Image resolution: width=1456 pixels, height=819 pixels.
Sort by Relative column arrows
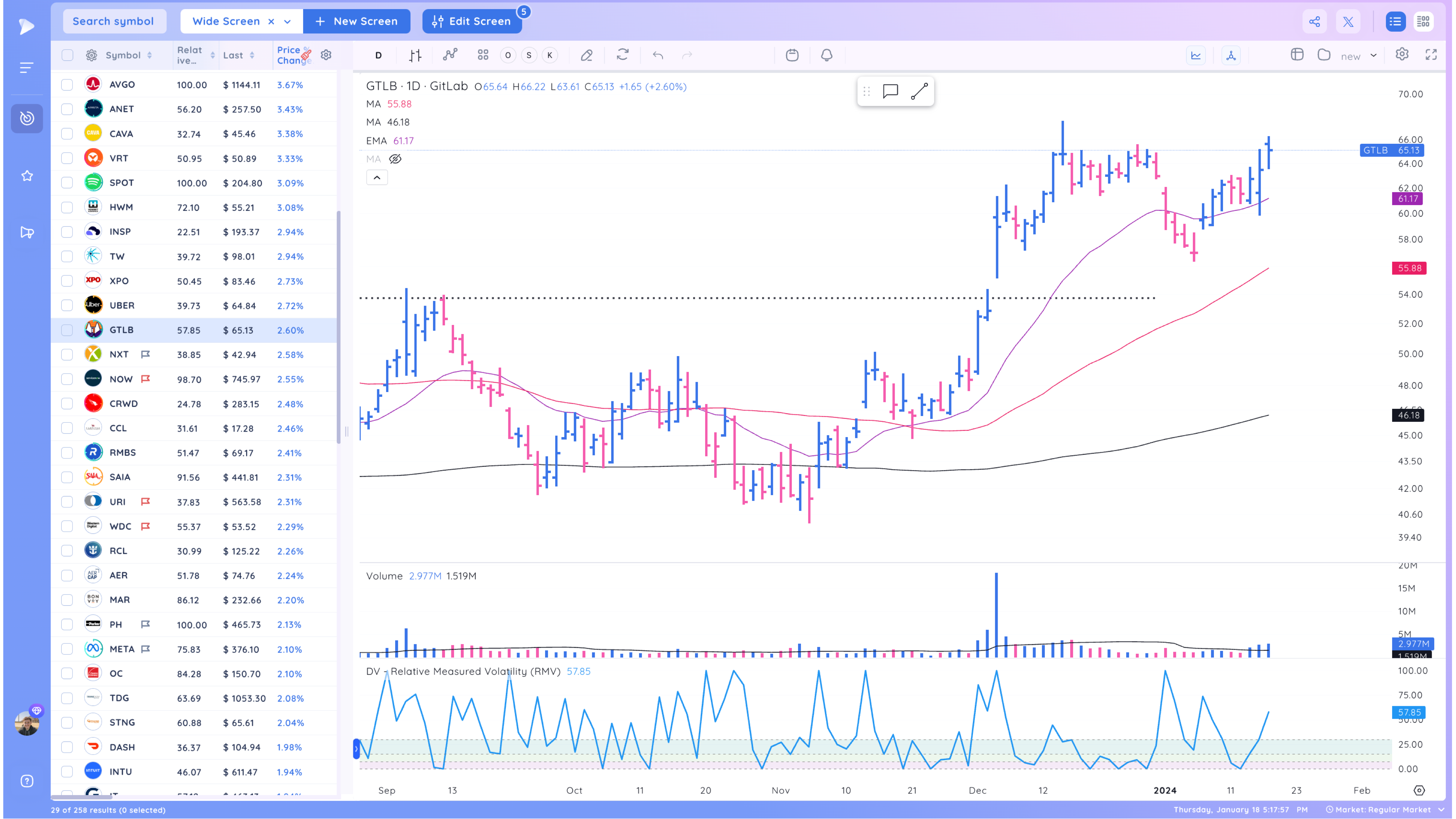point(213,55)
